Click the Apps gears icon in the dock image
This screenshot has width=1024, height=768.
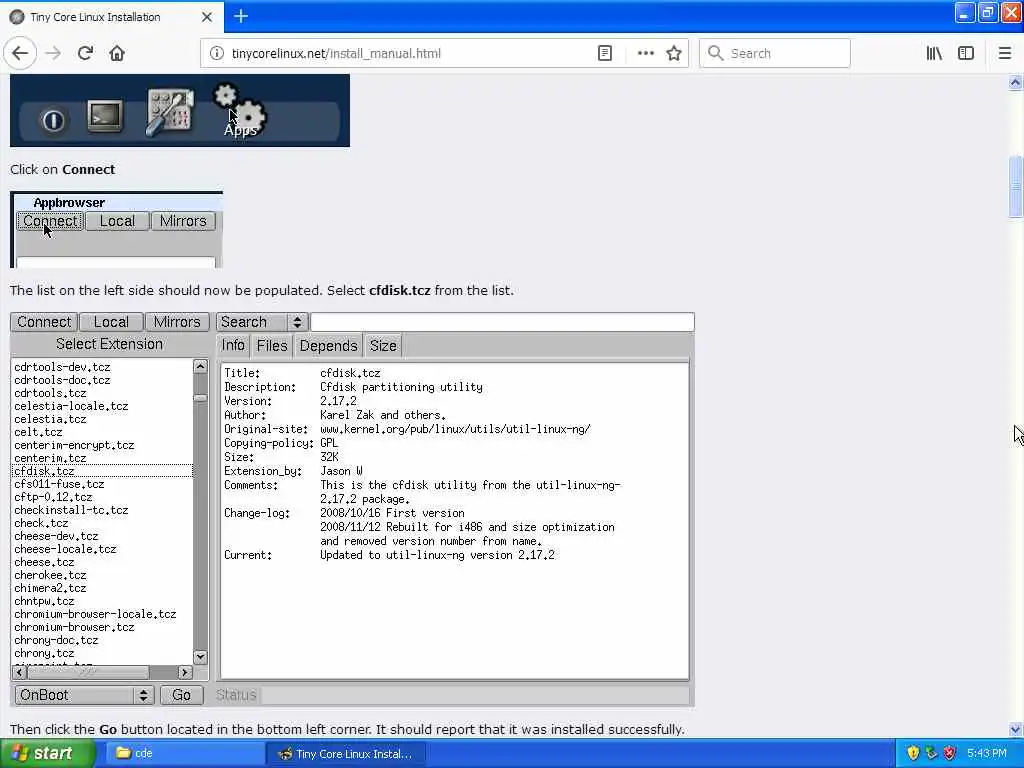coord(240,110)
